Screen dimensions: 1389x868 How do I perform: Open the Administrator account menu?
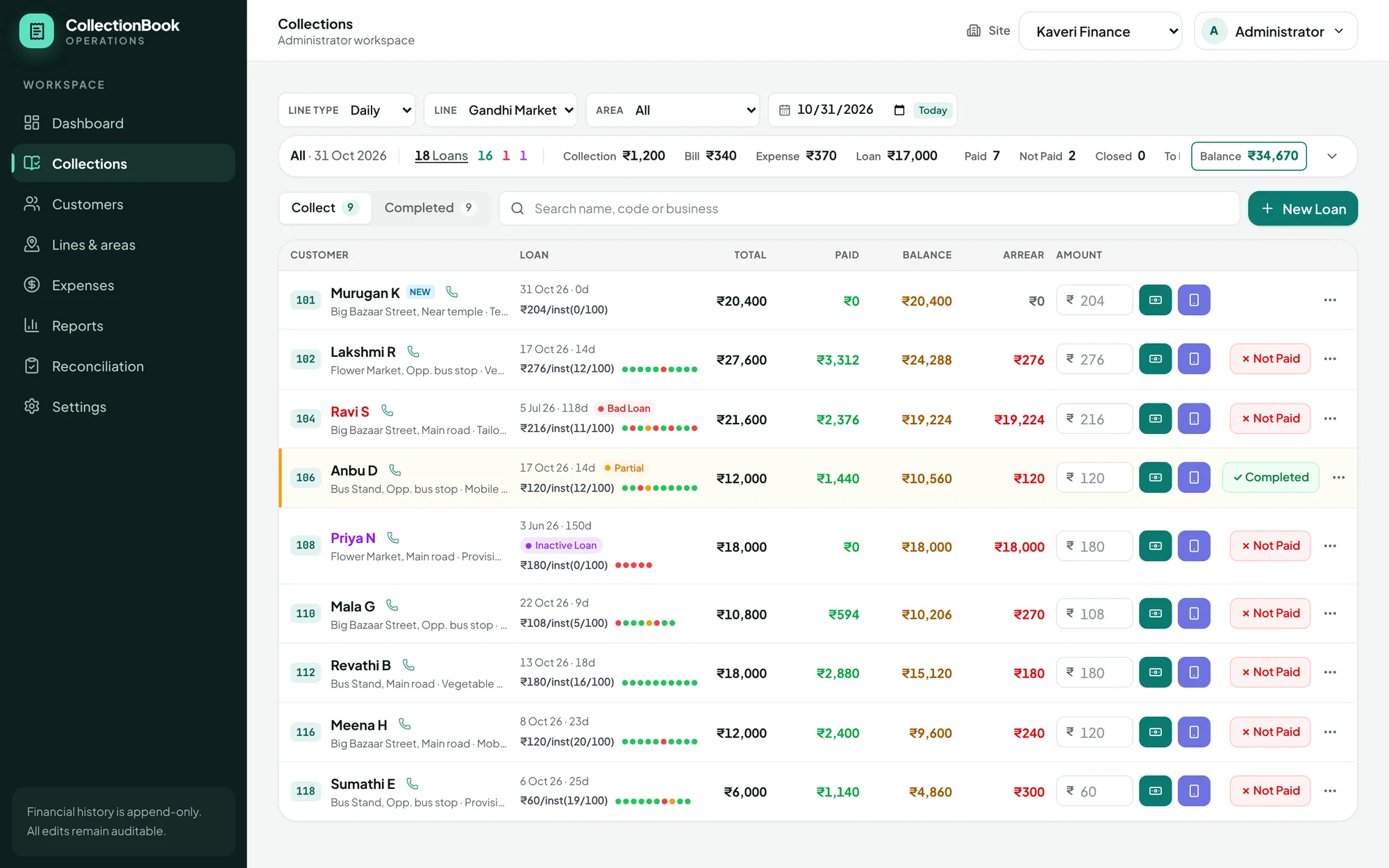tap(1276, 31)
